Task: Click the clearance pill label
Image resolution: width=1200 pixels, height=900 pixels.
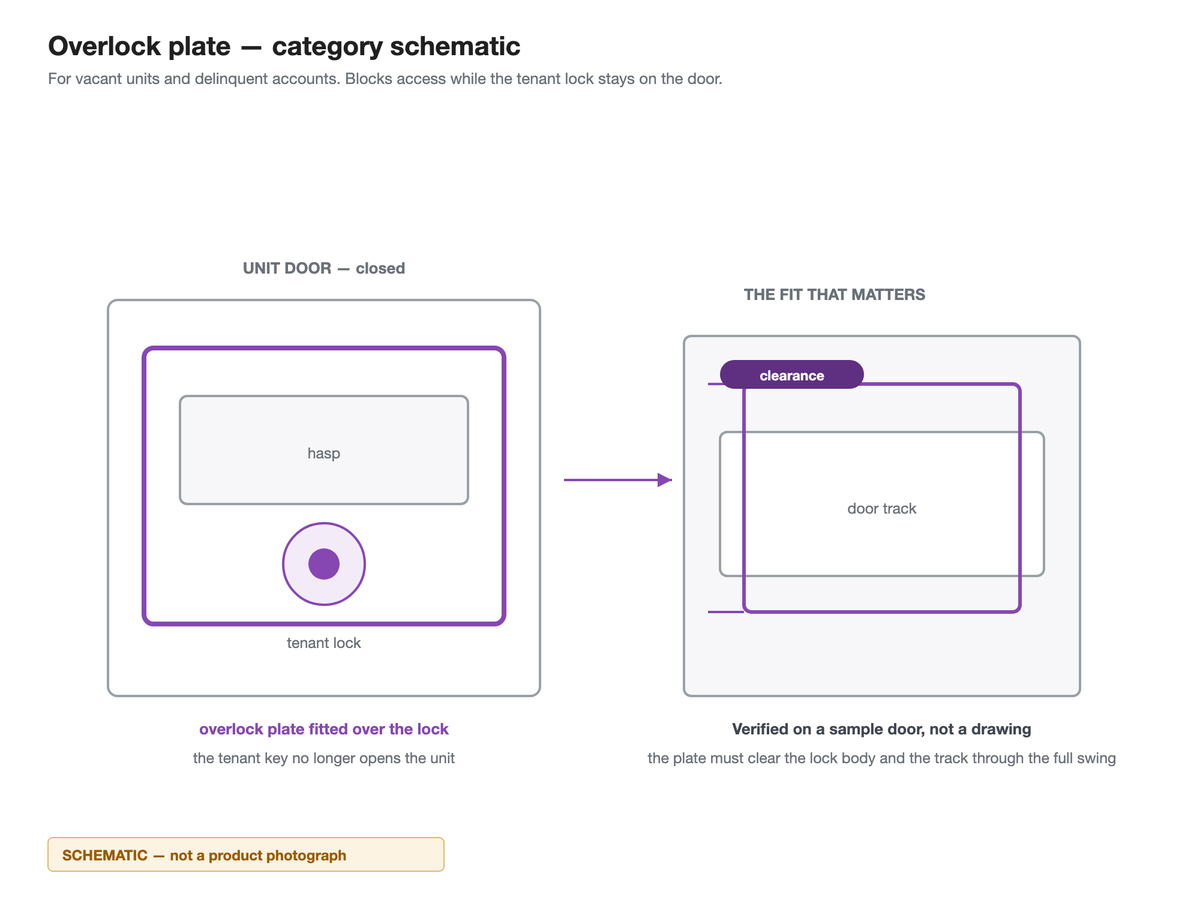Action: 792,375
